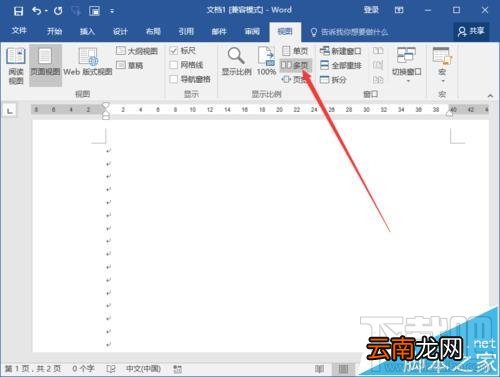Click the word count 0 个字
This screenshot has height=377, width=500.
(x=83, y=368)
